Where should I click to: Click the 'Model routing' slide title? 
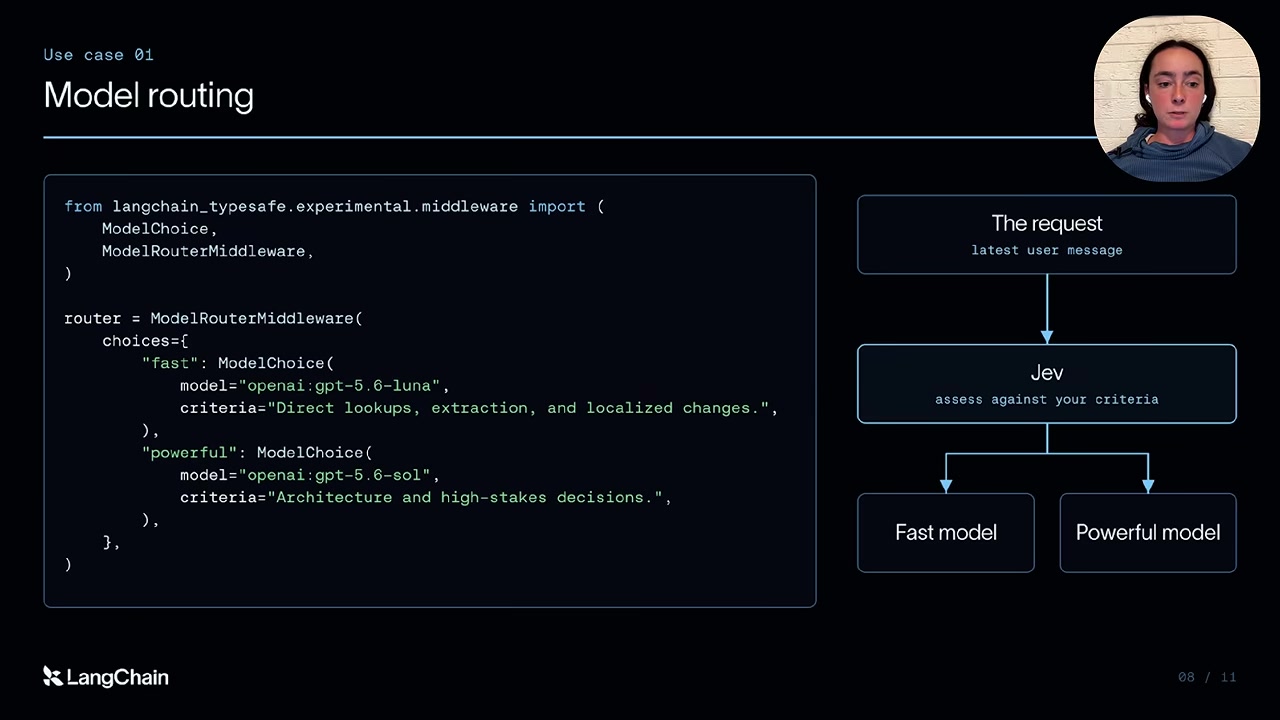point(149,95)
